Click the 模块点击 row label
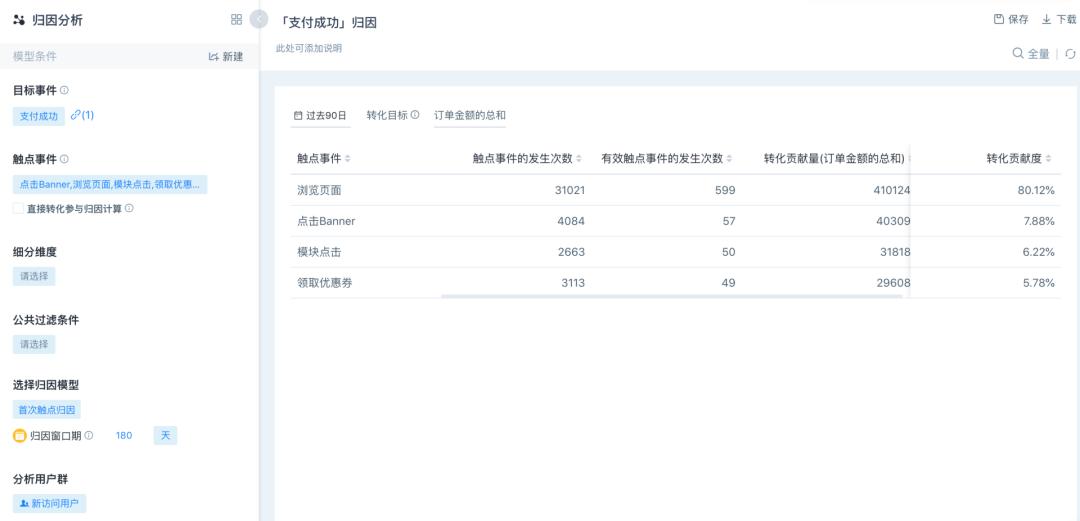 click(x=319, y=252)
